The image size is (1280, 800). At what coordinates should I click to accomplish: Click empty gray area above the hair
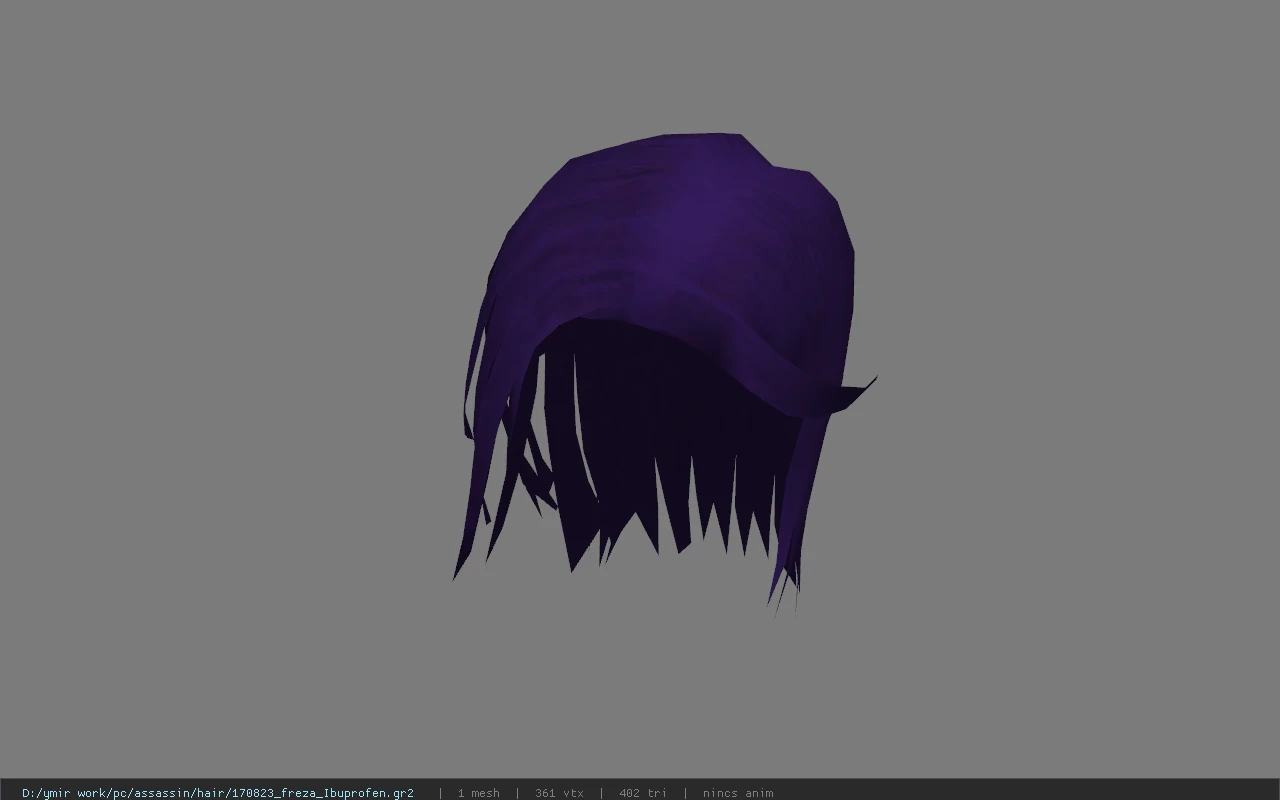[x=660, y=65]
